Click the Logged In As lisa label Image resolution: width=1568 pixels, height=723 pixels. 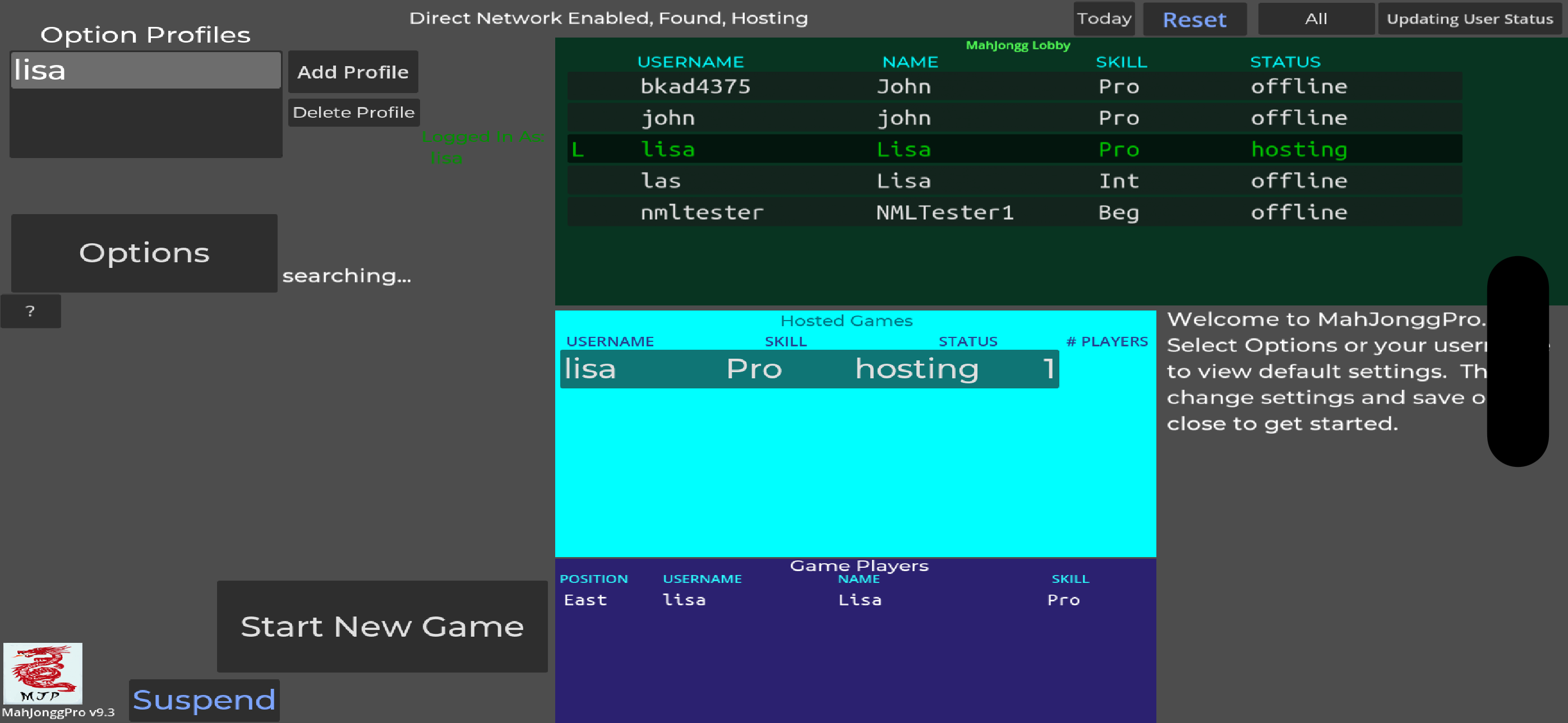pyautogui.click(x=482, y=147)
